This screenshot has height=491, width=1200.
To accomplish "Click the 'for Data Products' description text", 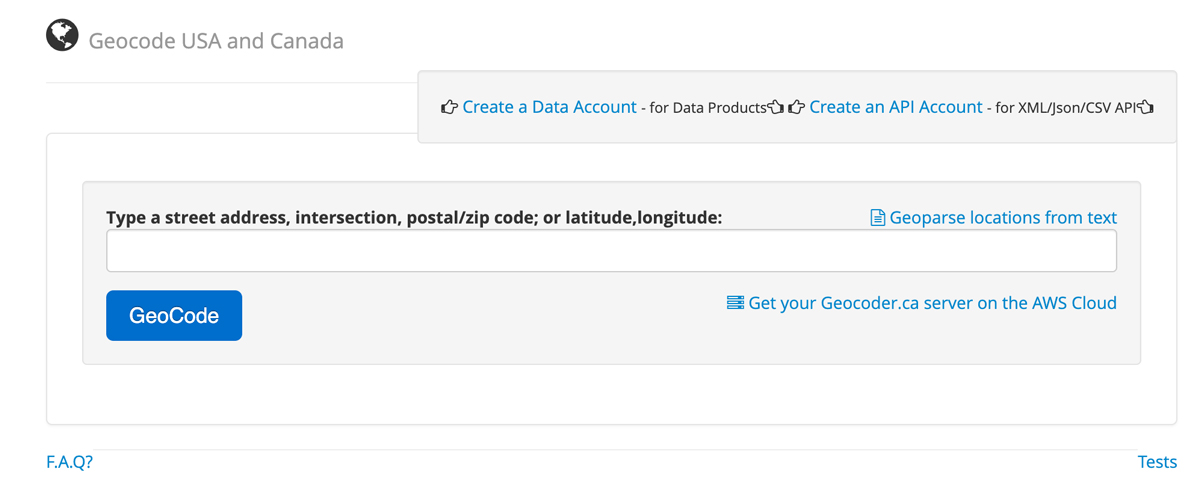I will coord(707,108).
